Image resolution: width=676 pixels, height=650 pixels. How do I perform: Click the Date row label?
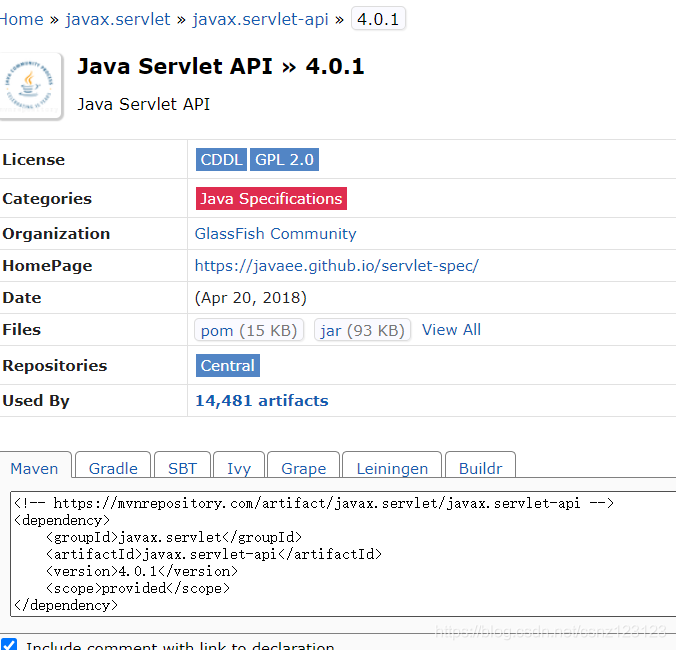22,298
